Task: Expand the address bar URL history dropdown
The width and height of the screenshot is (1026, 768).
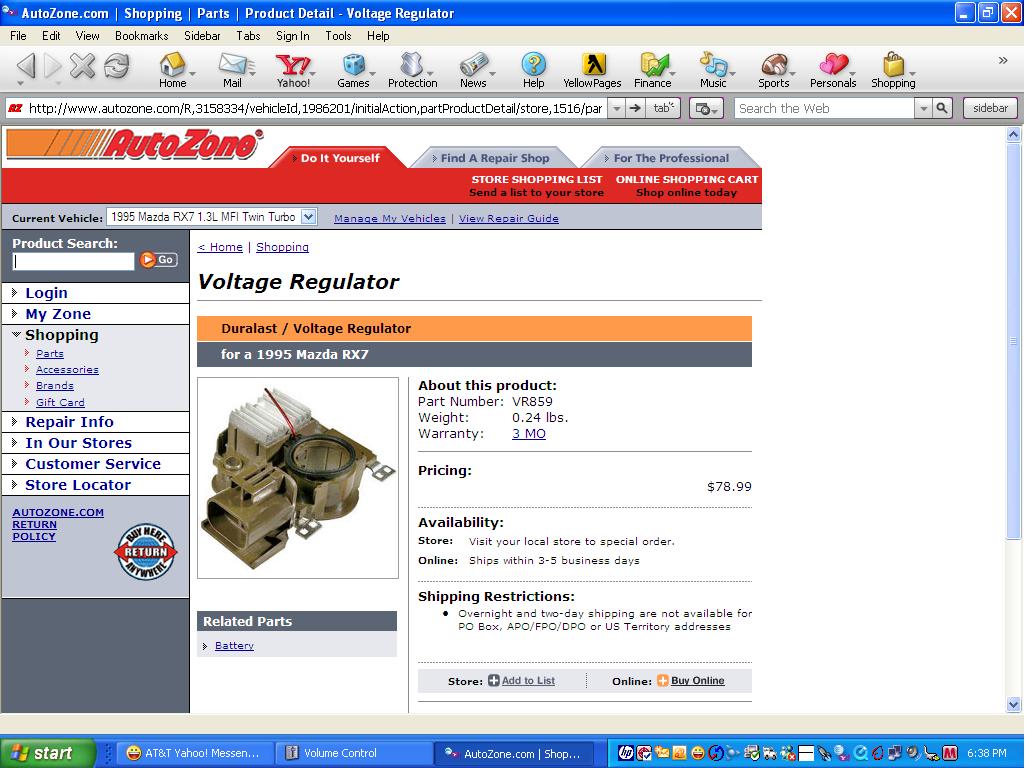Action: [616, 108]
